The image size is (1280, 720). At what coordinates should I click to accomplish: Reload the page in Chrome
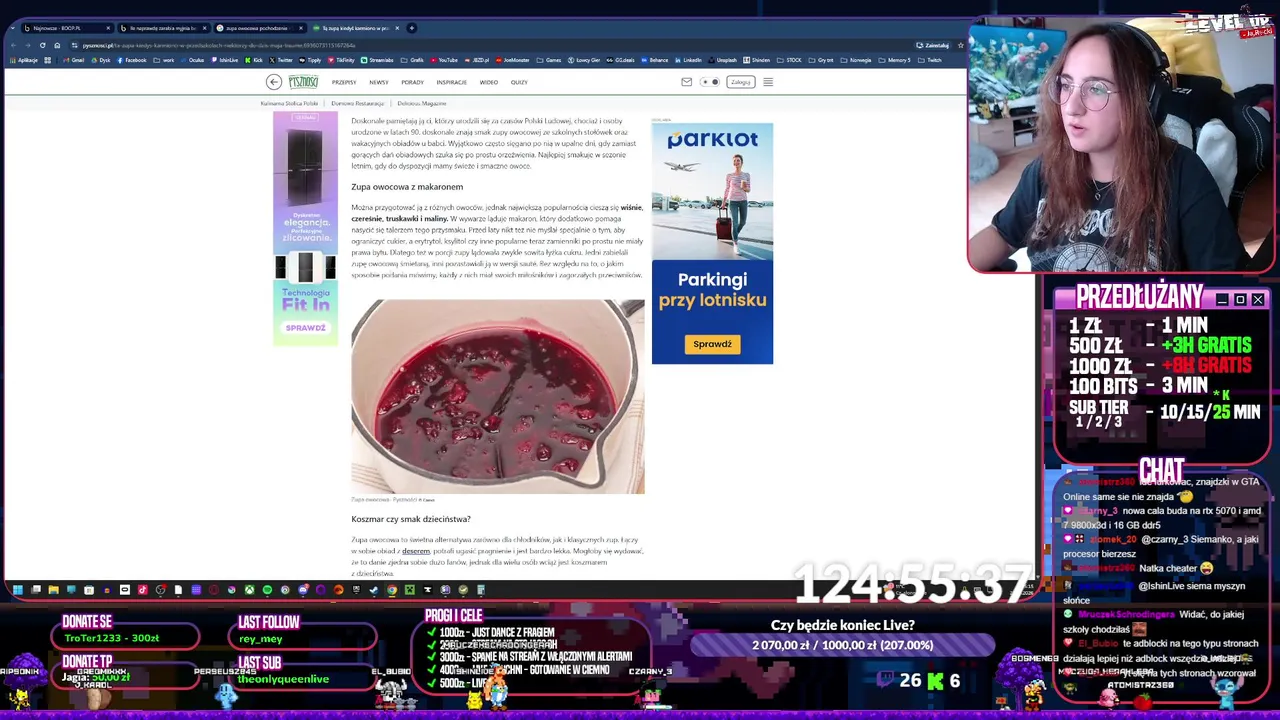click(43, 45)
